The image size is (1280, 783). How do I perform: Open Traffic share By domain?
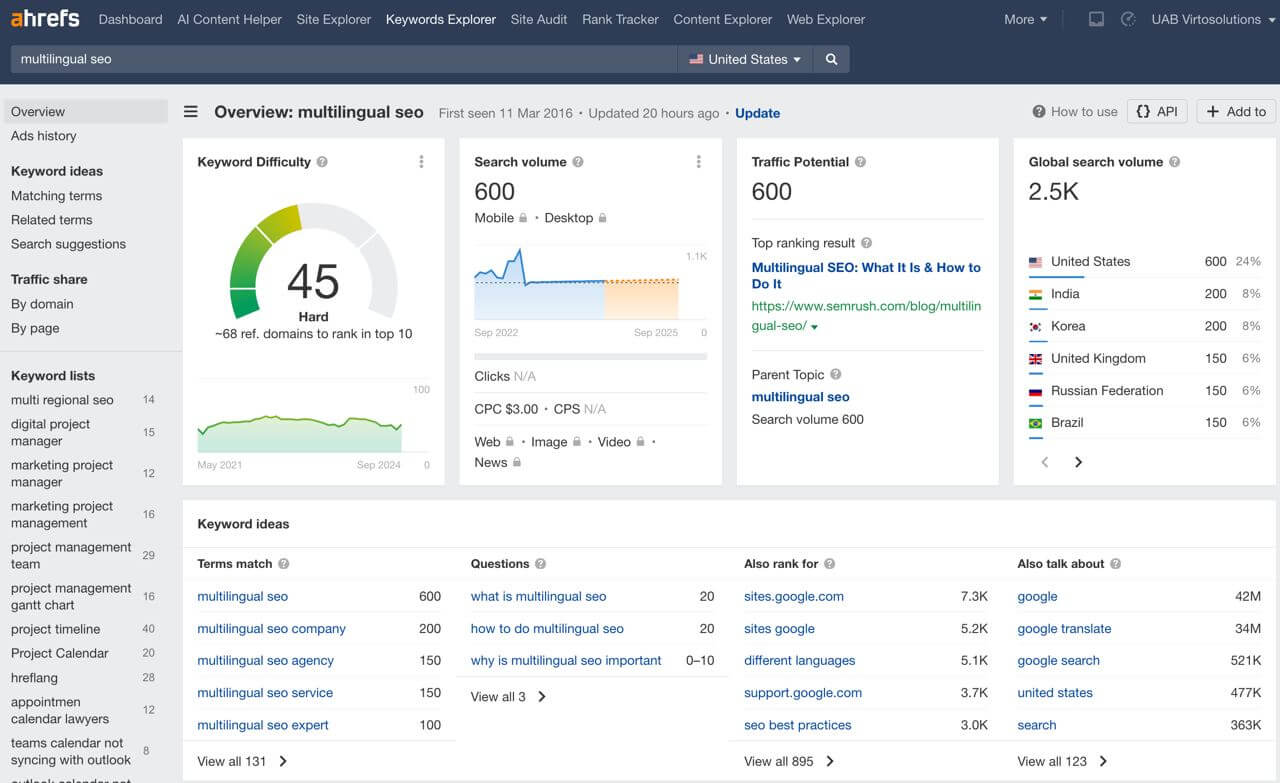[42, 304]
